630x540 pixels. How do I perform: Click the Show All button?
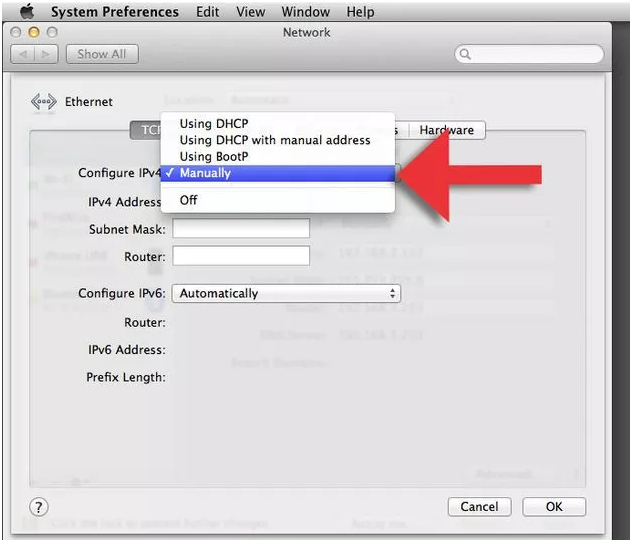[102, 54]
